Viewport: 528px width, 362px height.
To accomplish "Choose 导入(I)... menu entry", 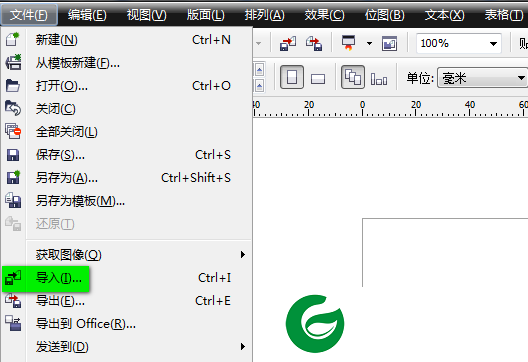I will [127, 278].
